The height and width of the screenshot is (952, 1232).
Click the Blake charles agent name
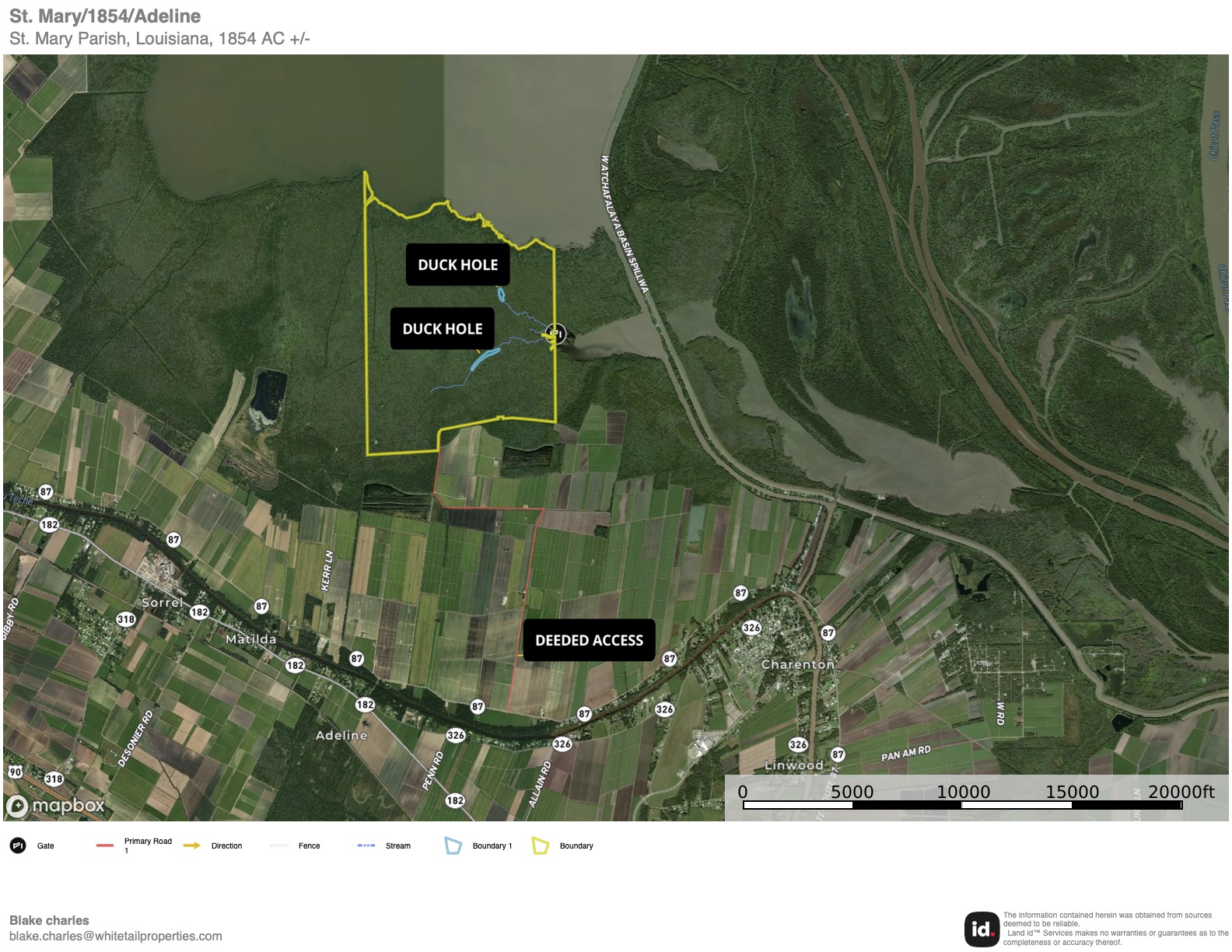pyautogui.click(x=49, y=920)
